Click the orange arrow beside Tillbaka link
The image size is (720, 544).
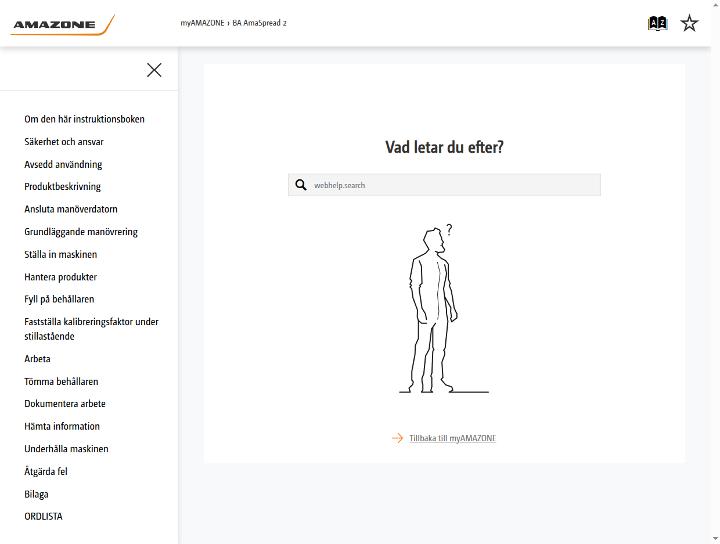[397, 438]
